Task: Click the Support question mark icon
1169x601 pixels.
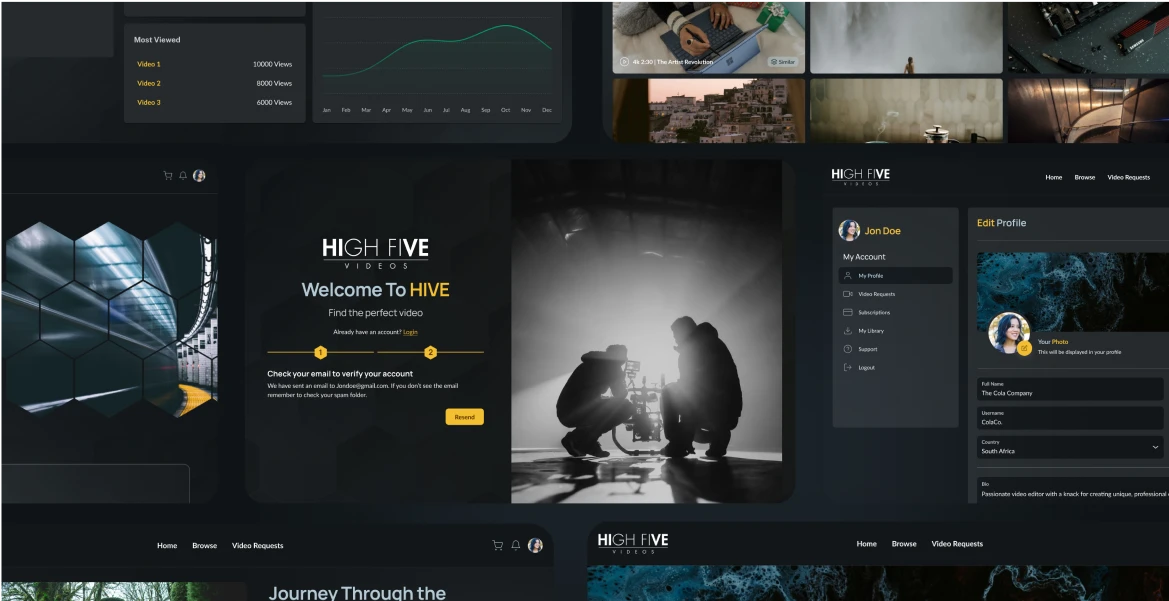Action: pyautogui.click(x=848, y=349)
